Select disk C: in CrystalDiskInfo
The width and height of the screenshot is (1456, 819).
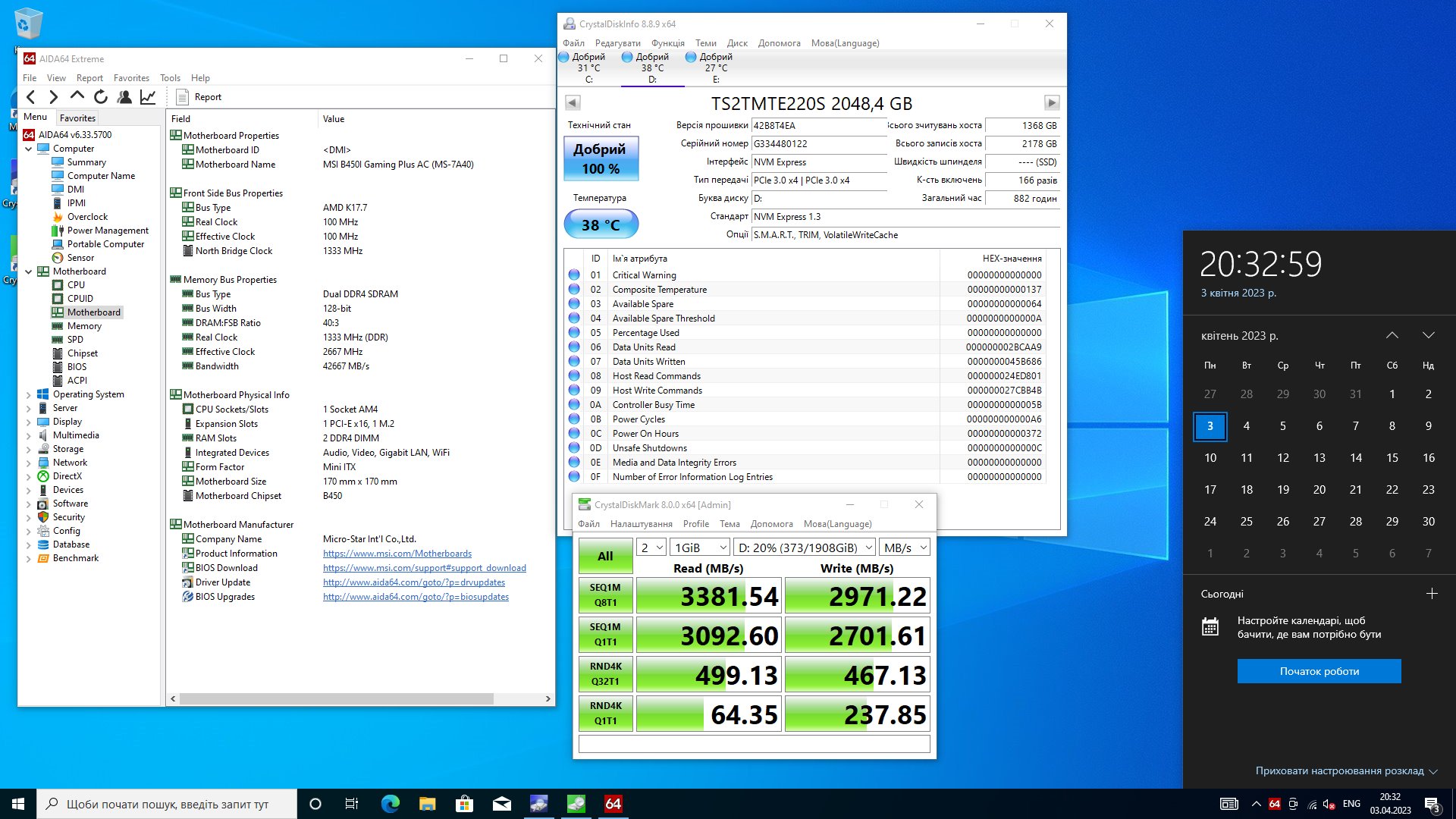tap(588, 68)
